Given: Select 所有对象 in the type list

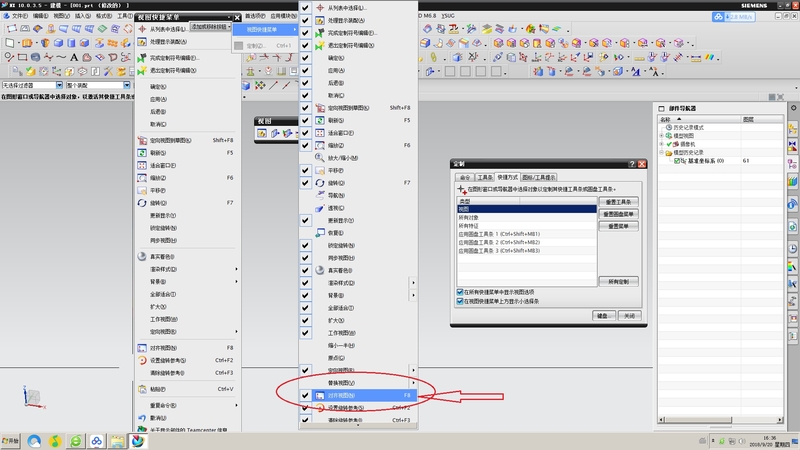Looking at the screenshot, I should 470,217.
